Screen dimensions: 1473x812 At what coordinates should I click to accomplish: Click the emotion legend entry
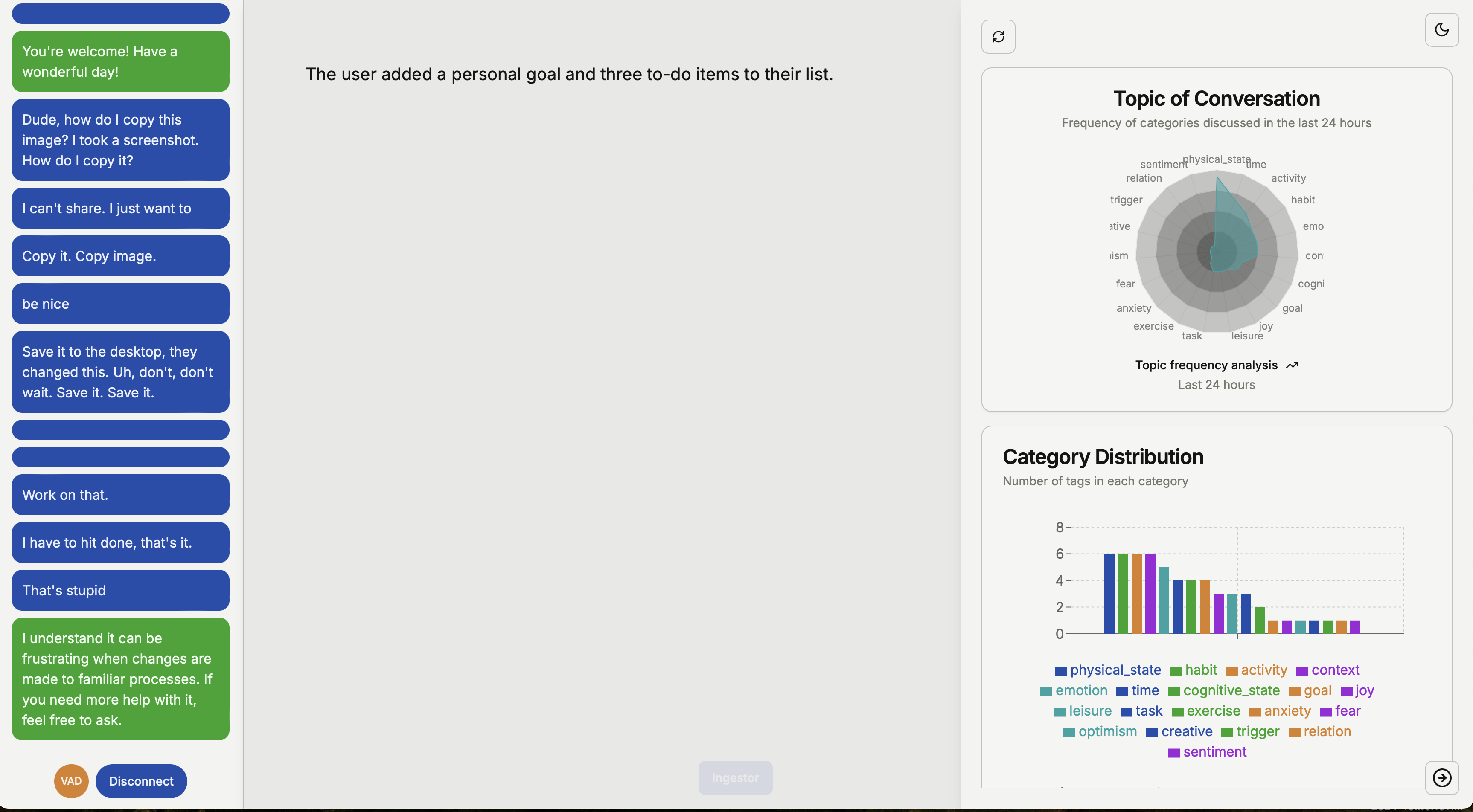click(1073, 691)
